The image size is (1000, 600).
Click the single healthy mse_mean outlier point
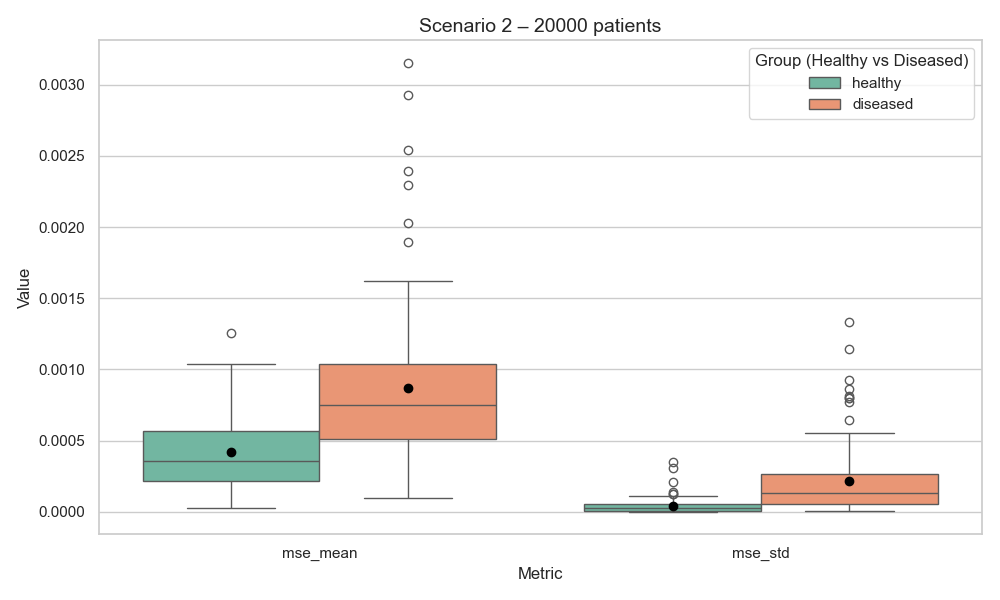(x=231, y=333)
